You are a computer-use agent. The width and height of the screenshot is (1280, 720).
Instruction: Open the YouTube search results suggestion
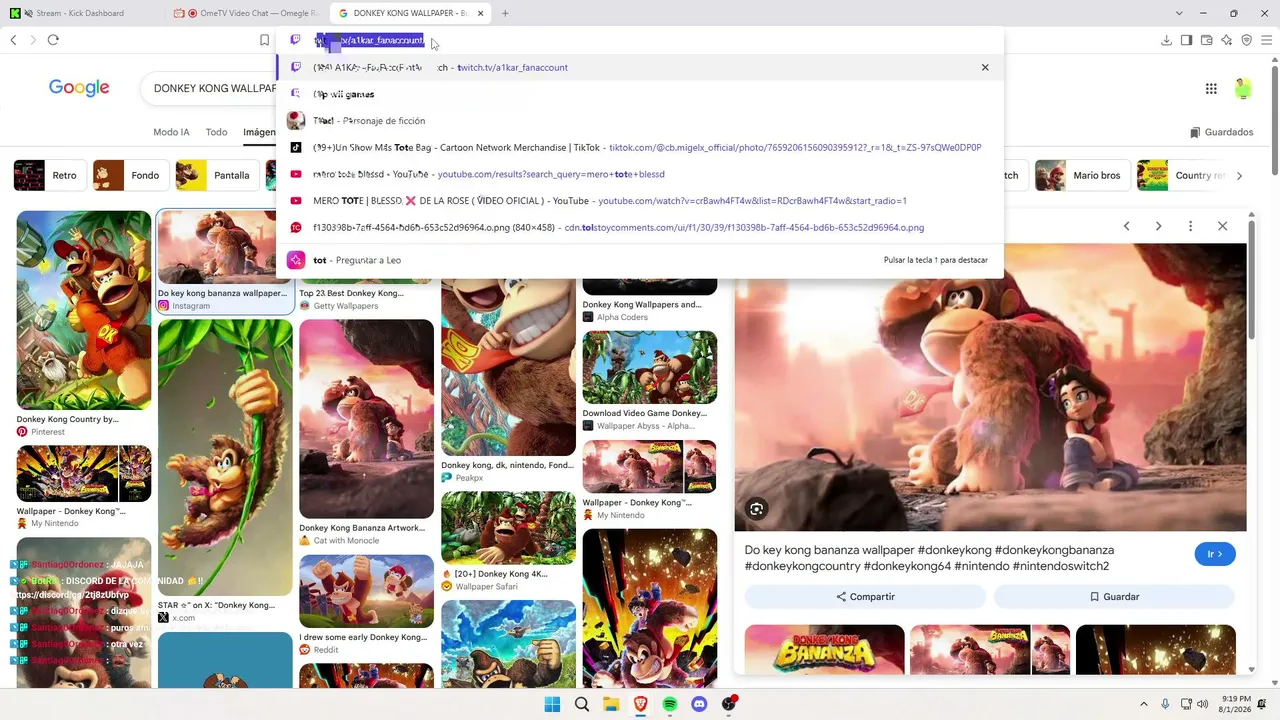[640, 174]
